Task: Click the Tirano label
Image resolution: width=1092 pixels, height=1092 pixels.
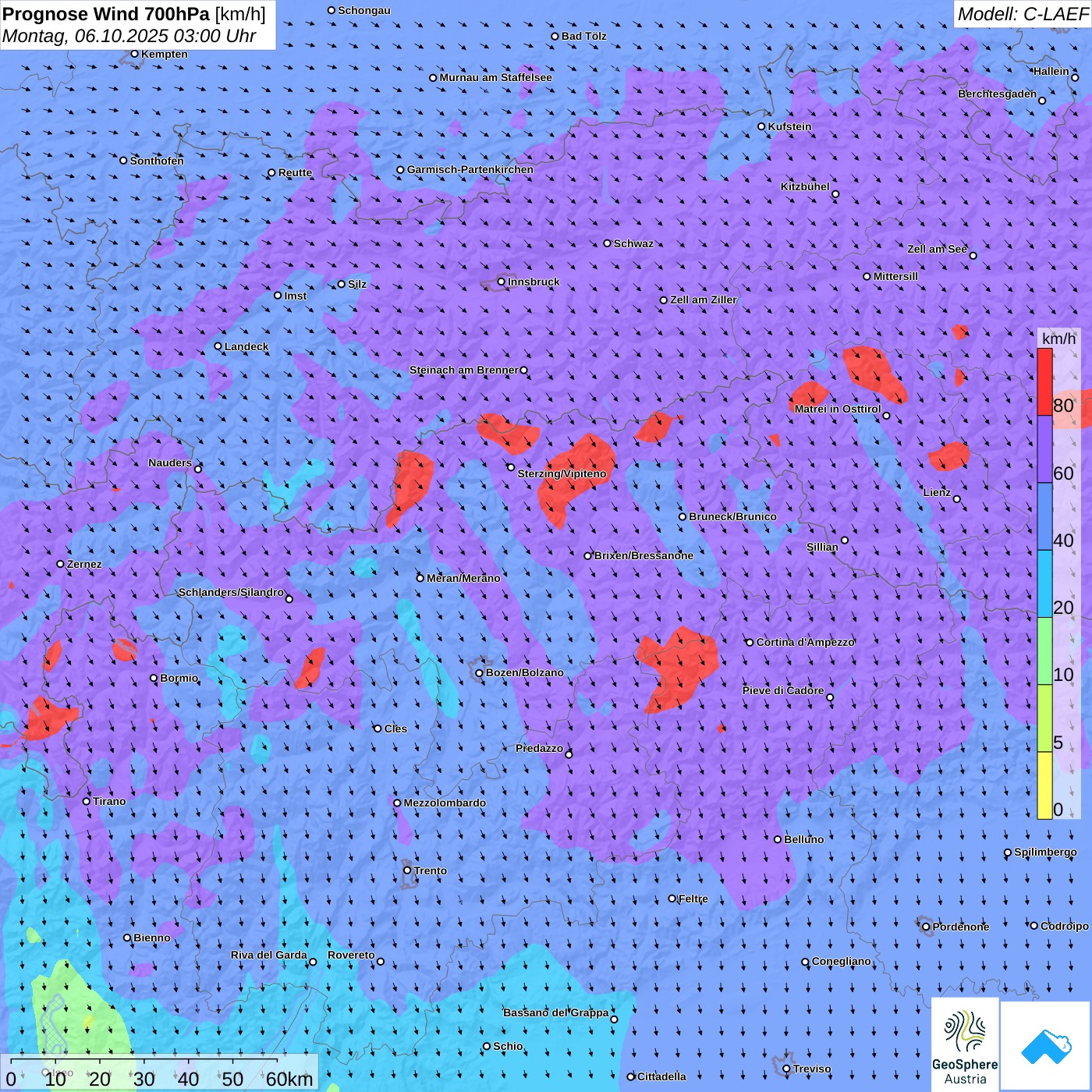Action: coord(109,801)
